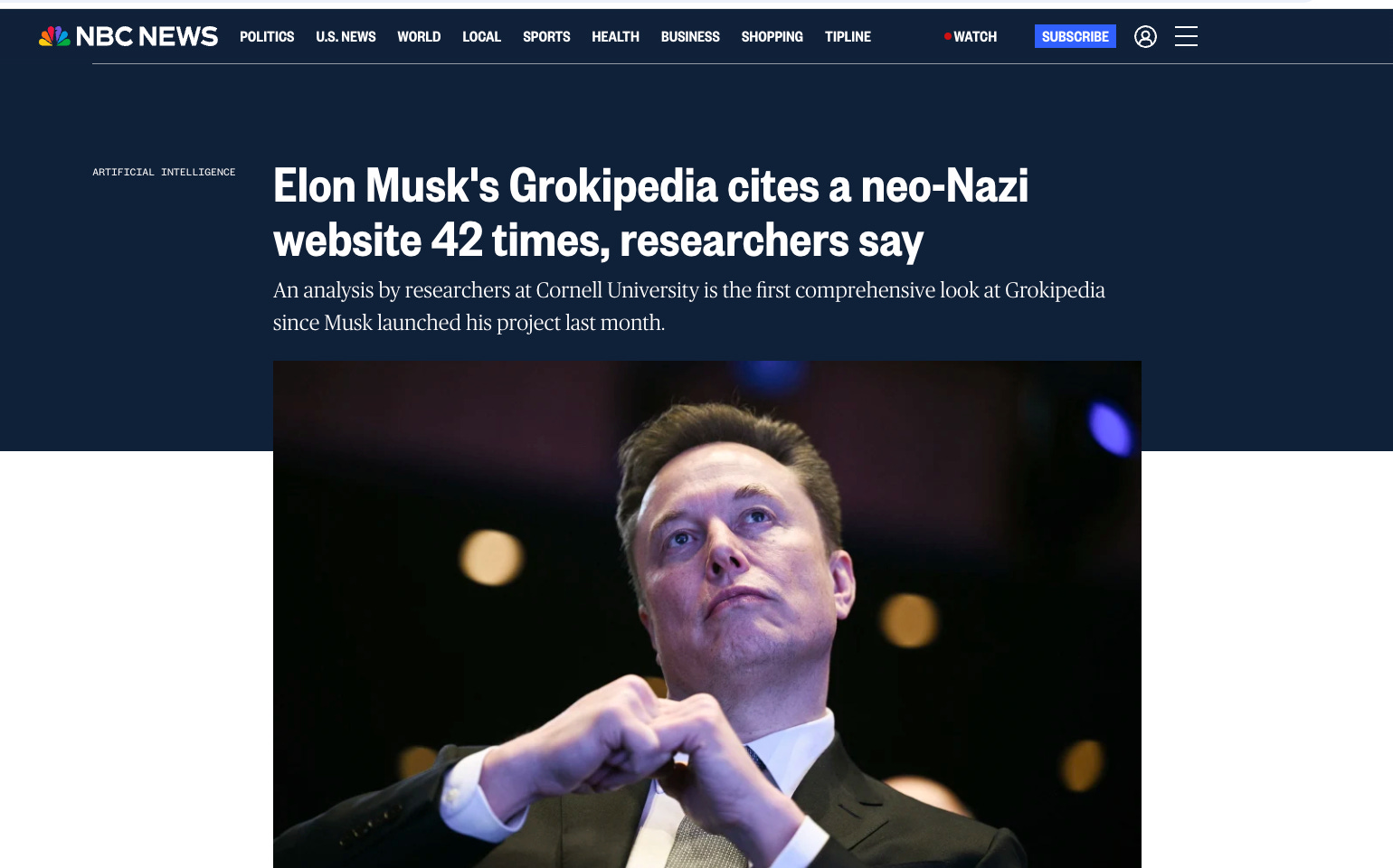Select World in the navigation bar

click(419, 36)
